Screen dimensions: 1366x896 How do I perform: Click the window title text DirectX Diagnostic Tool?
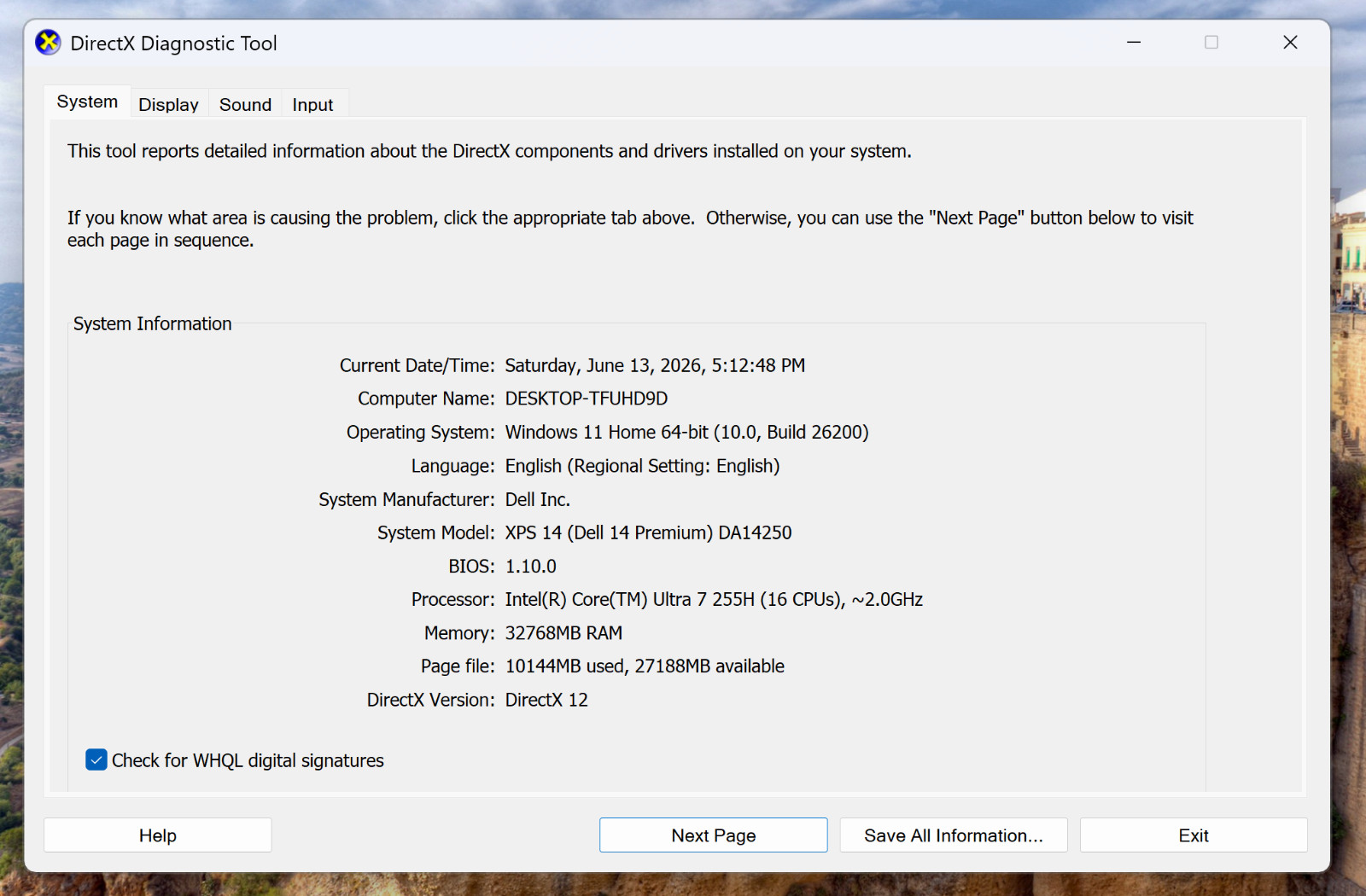click(173, 44)
